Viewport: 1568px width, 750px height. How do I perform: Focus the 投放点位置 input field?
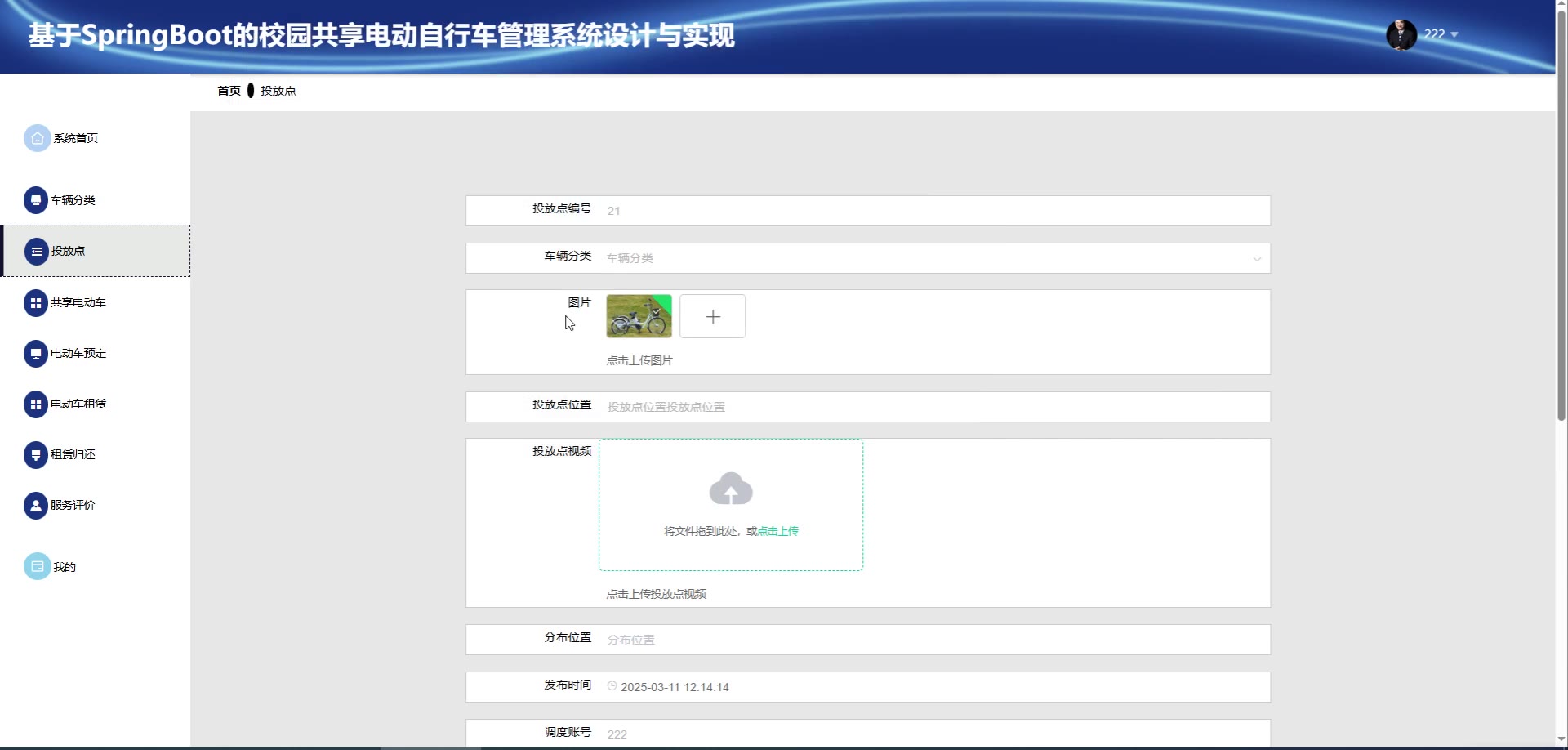coord(931,407)
